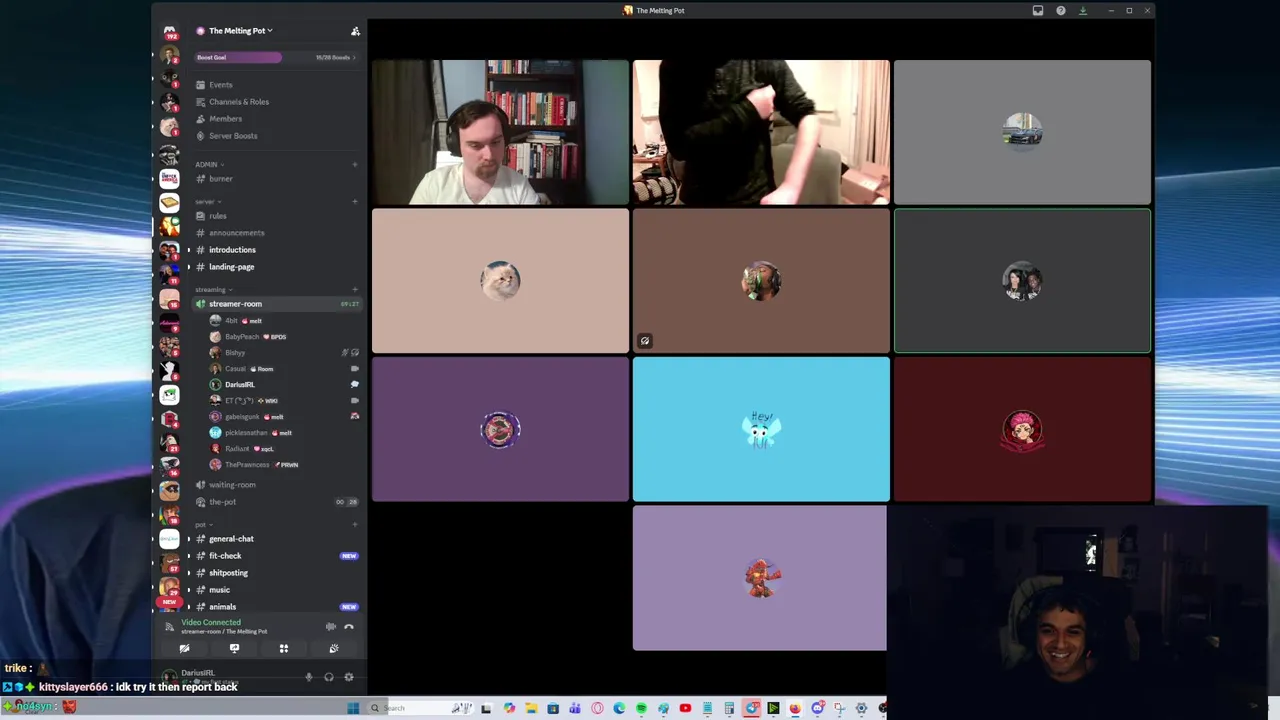This screenshot has width=1280, height=720.
Task: Open Firefox from the taskbar
Action: 795,708
